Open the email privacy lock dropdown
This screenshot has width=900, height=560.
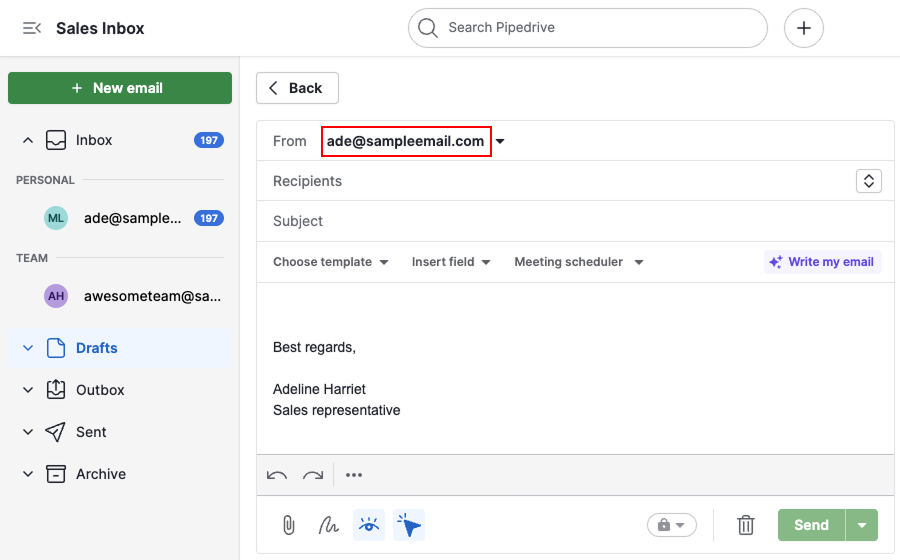(x=671, y=525)
